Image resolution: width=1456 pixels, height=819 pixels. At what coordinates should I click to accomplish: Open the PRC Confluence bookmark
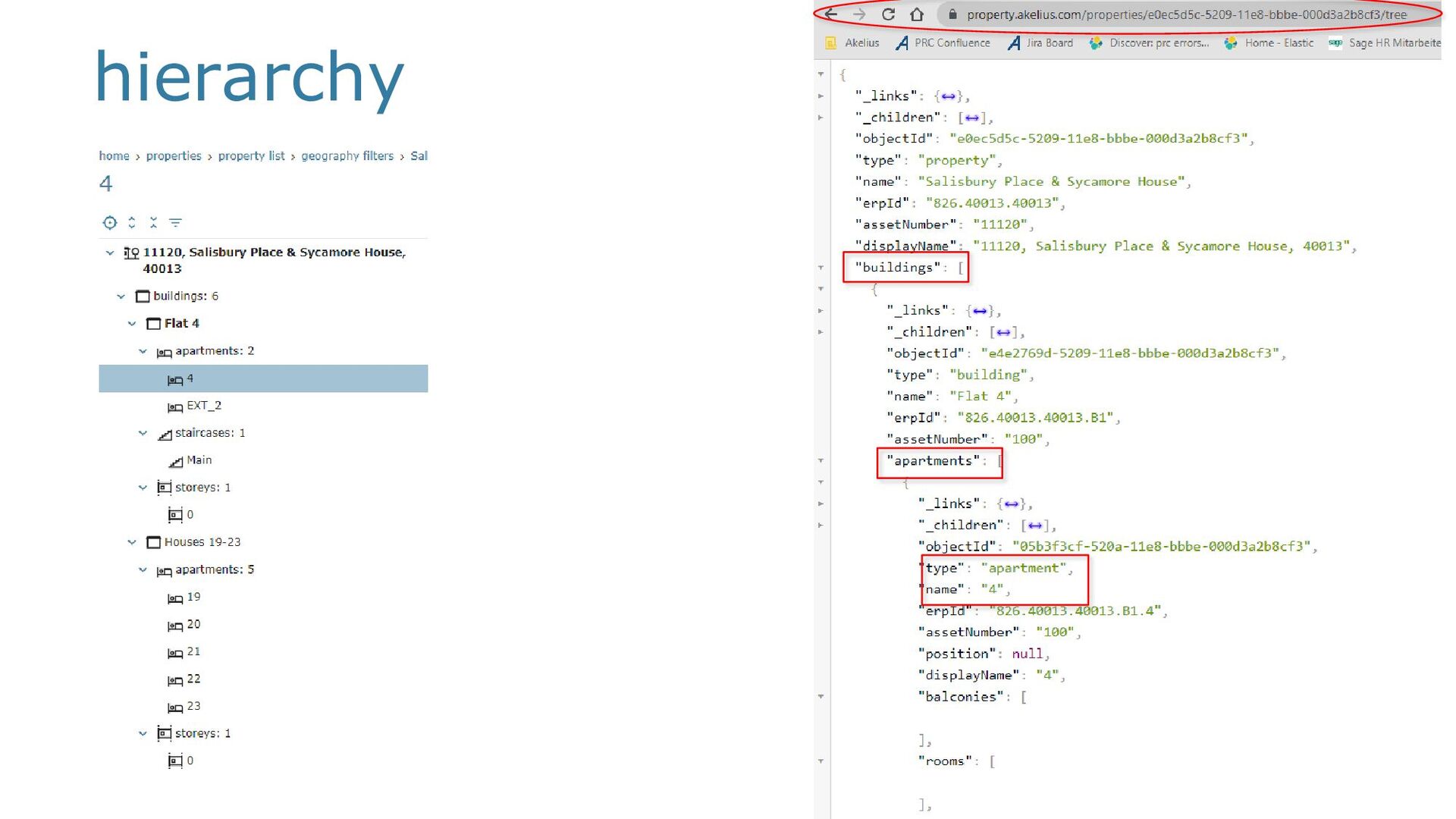pos(952,43)
